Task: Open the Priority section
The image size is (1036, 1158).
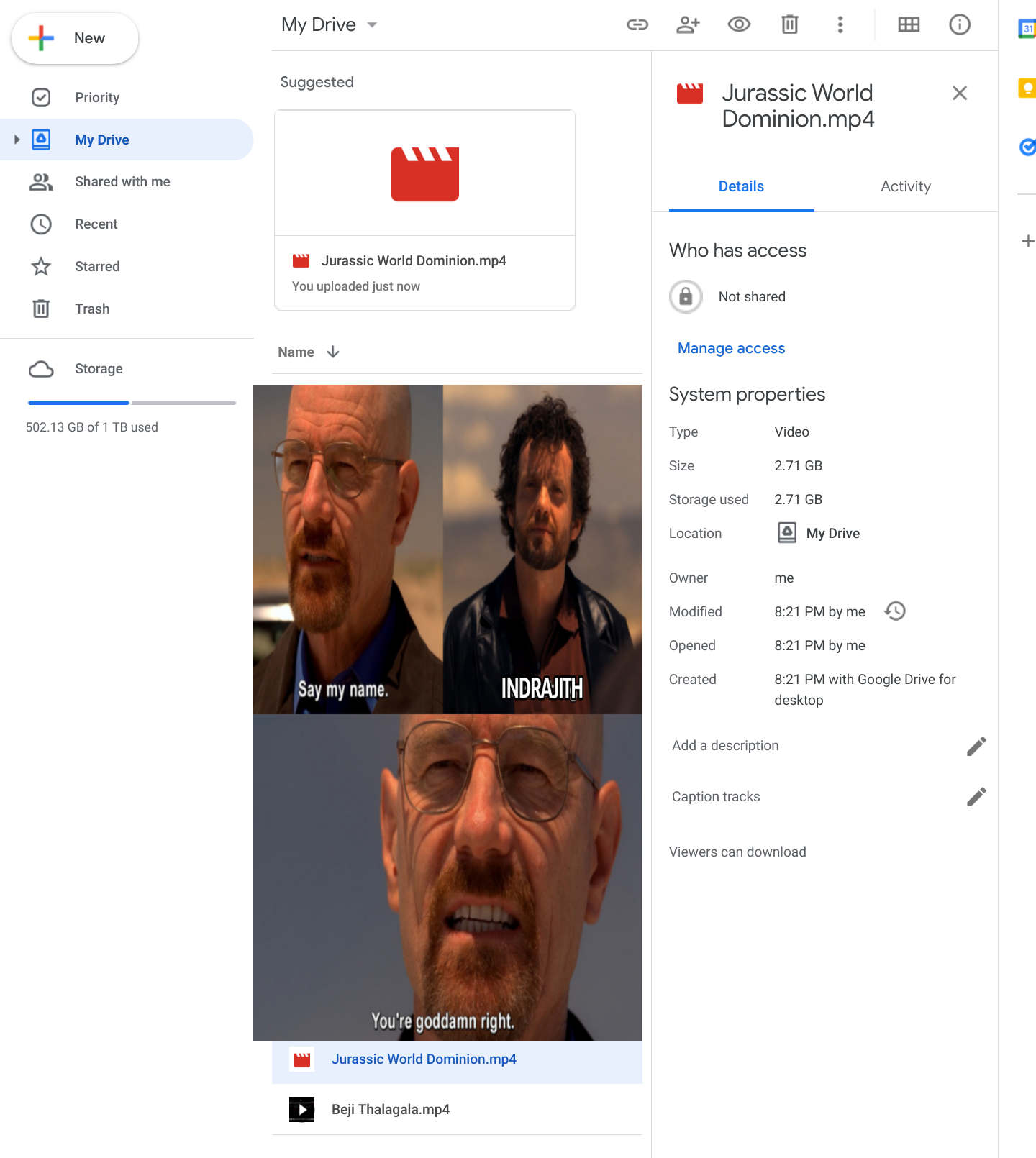Action: coord(97,97)
